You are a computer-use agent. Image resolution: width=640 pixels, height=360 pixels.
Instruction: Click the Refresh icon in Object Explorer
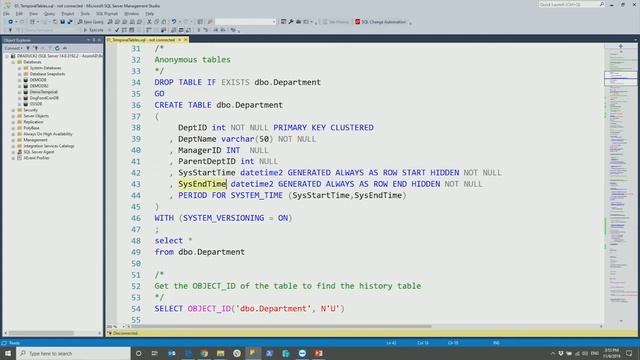coord(57,48)
